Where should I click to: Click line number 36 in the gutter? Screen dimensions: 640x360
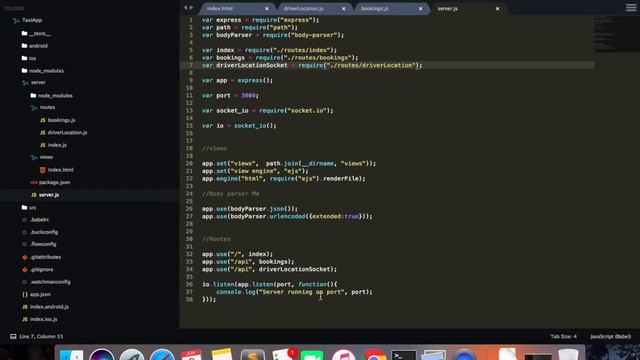coord(189,284)
